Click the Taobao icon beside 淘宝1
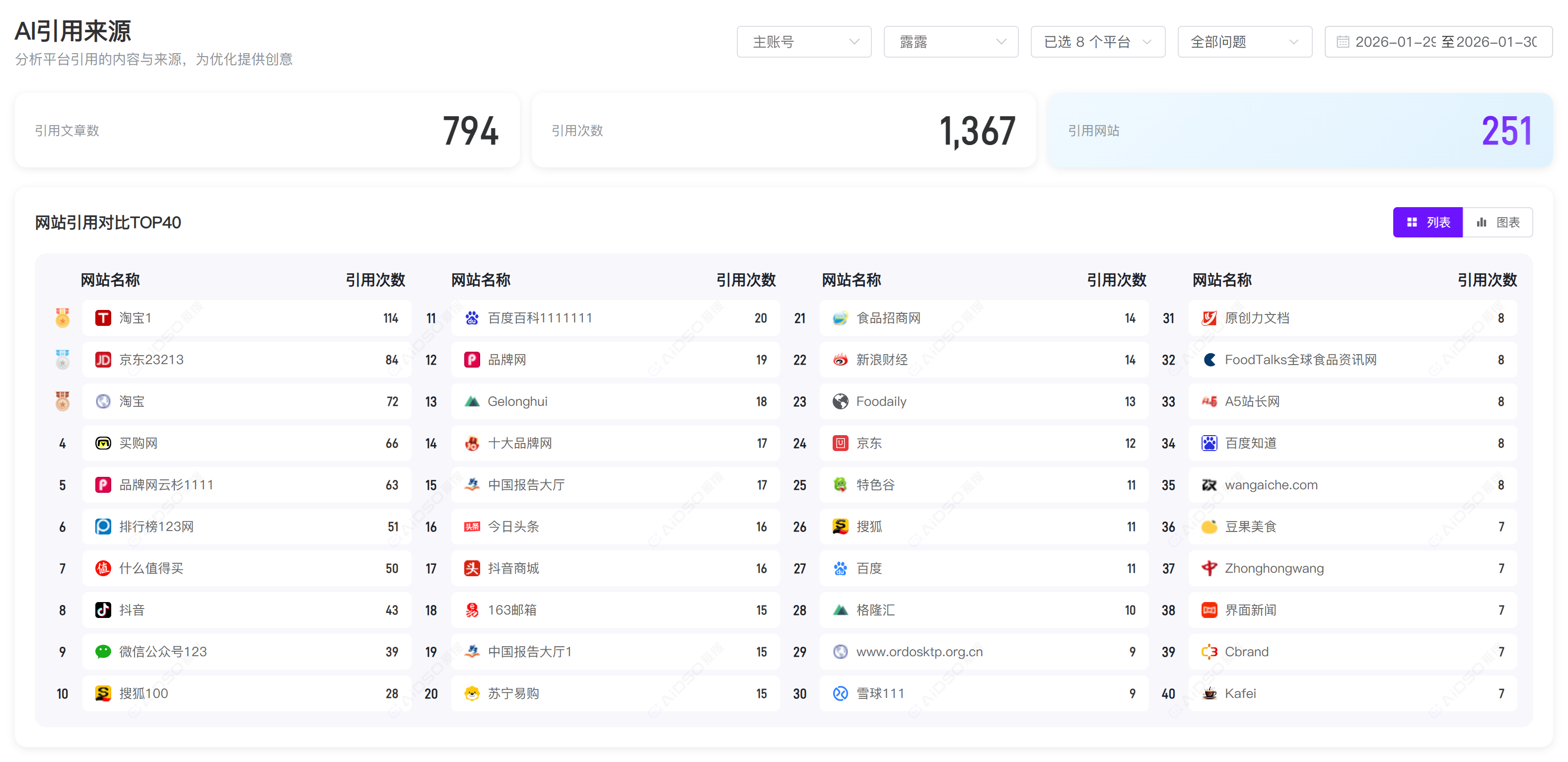Screen dimensions: 1568x762 point(103,318)
